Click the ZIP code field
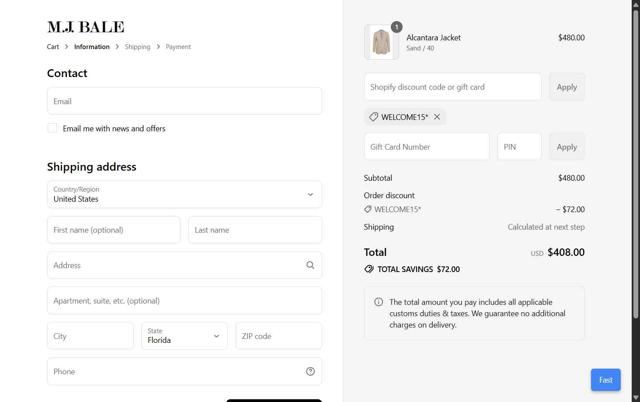 coord(279,336)
